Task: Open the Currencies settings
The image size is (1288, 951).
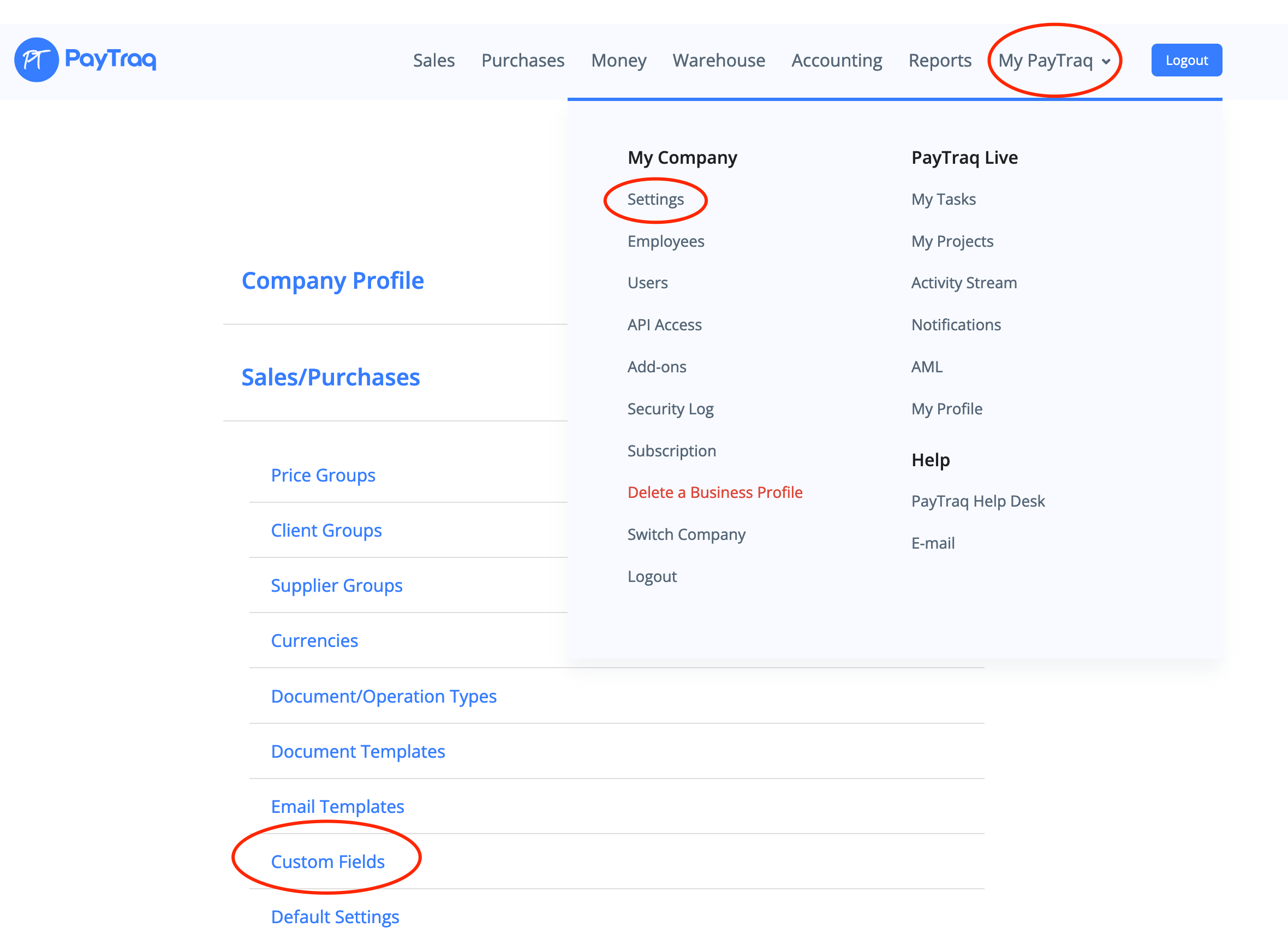Action: [314, 641]
